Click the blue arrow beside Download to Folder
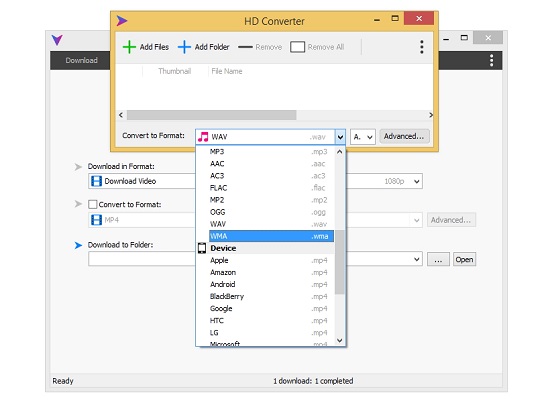The height and width of the screenshot is (403, 550). (78, 245)
